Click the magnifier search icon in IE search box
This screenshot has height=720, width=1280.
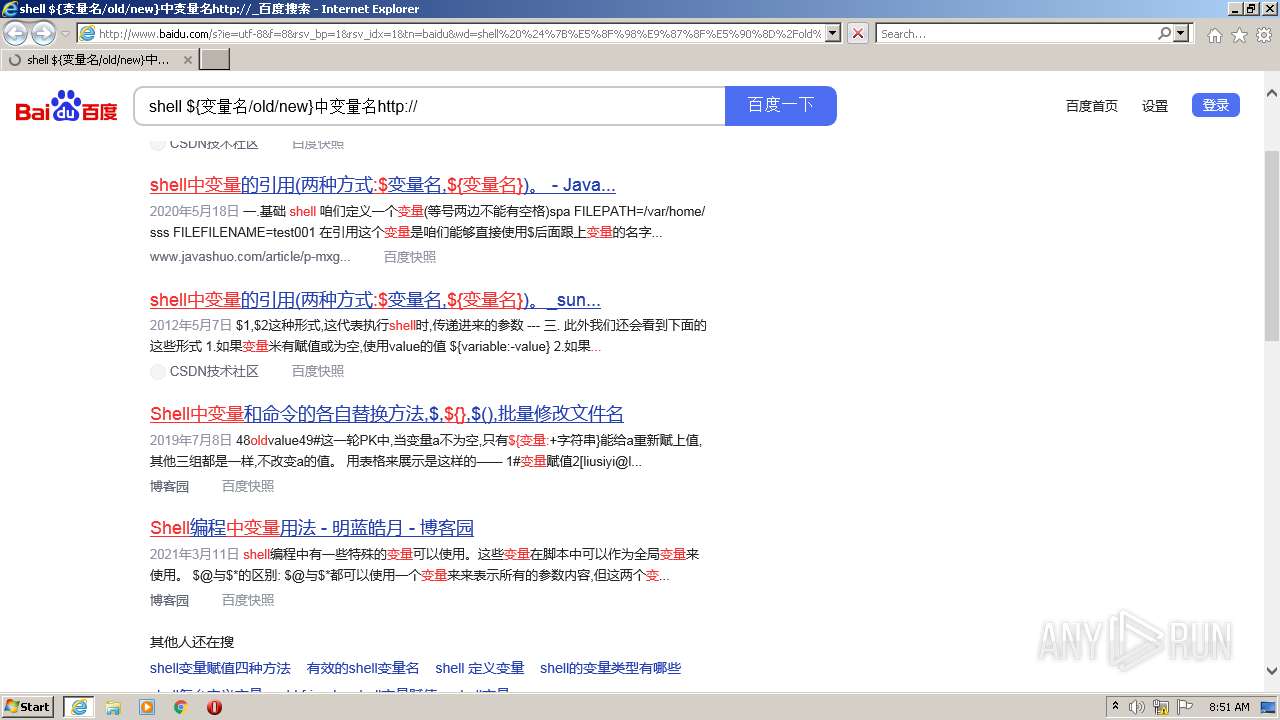point(1164,33)
